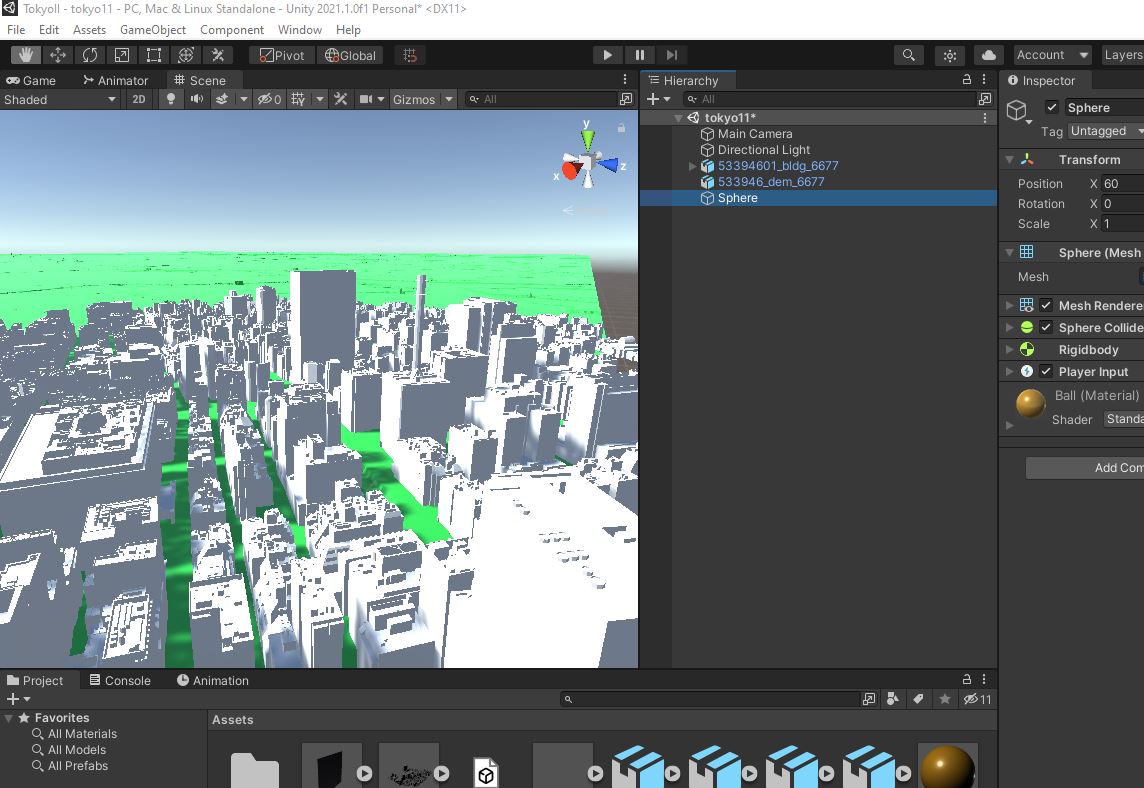
Task: Open the Gizmos dropdown in Scene view
Action: coord(421,99)
